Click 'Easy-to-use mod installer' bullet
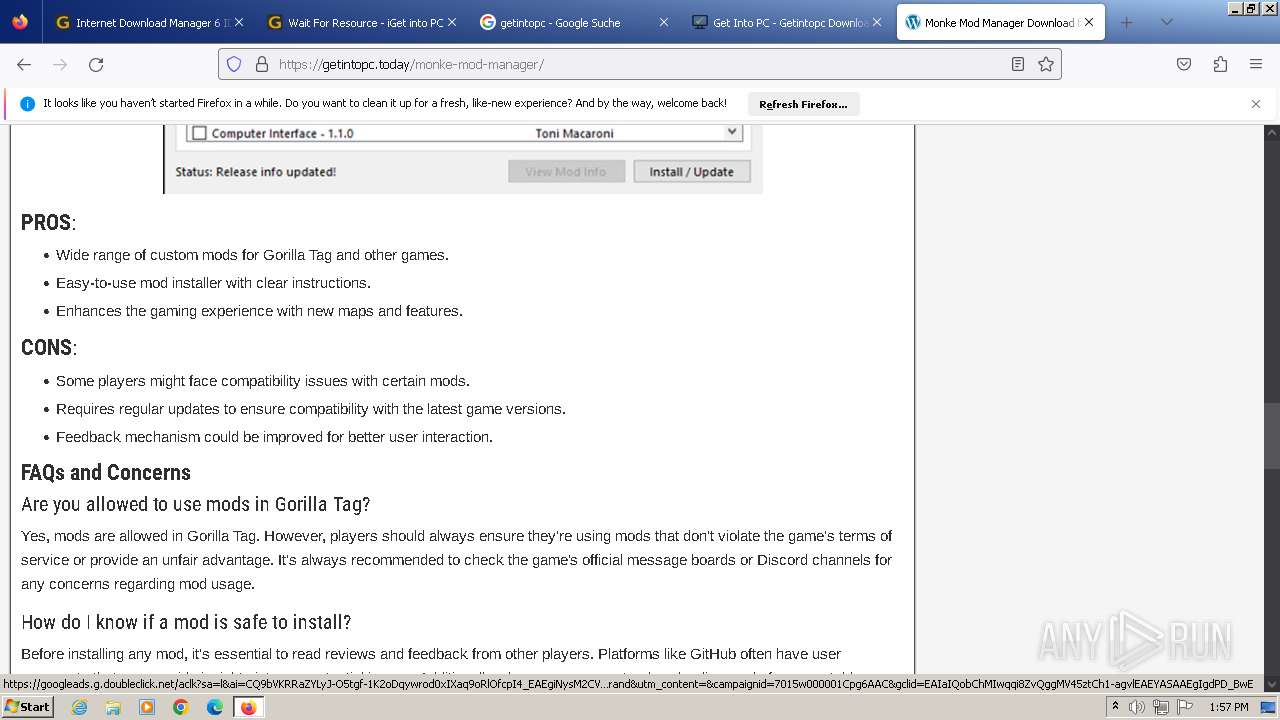 click(213, 283)
